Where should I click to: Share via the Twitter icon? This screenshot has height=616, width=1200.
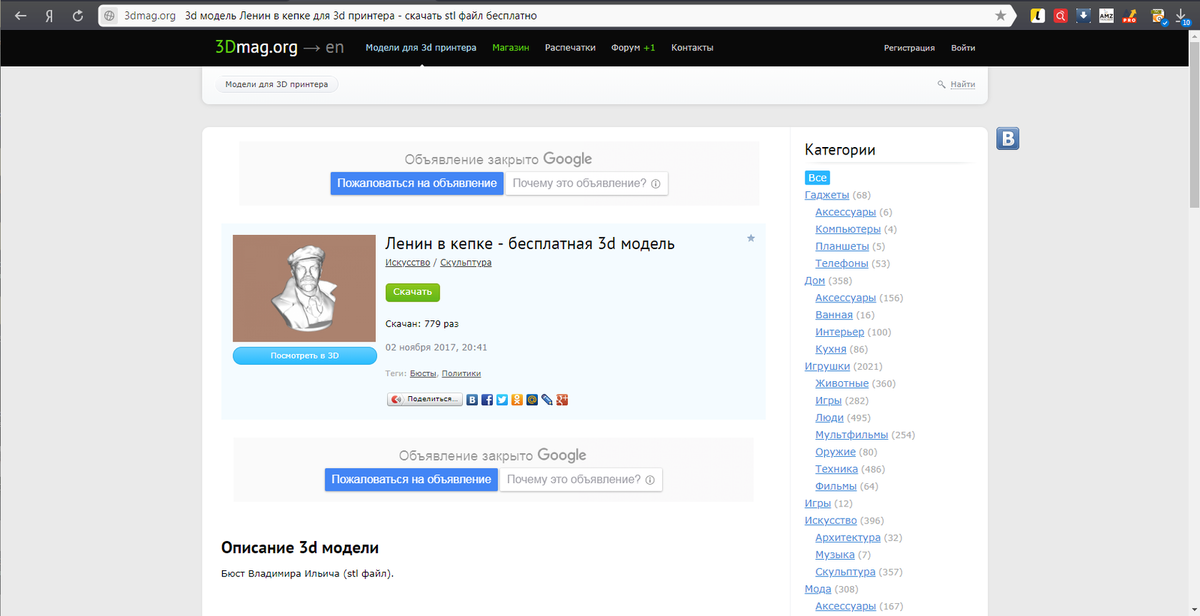502,399
